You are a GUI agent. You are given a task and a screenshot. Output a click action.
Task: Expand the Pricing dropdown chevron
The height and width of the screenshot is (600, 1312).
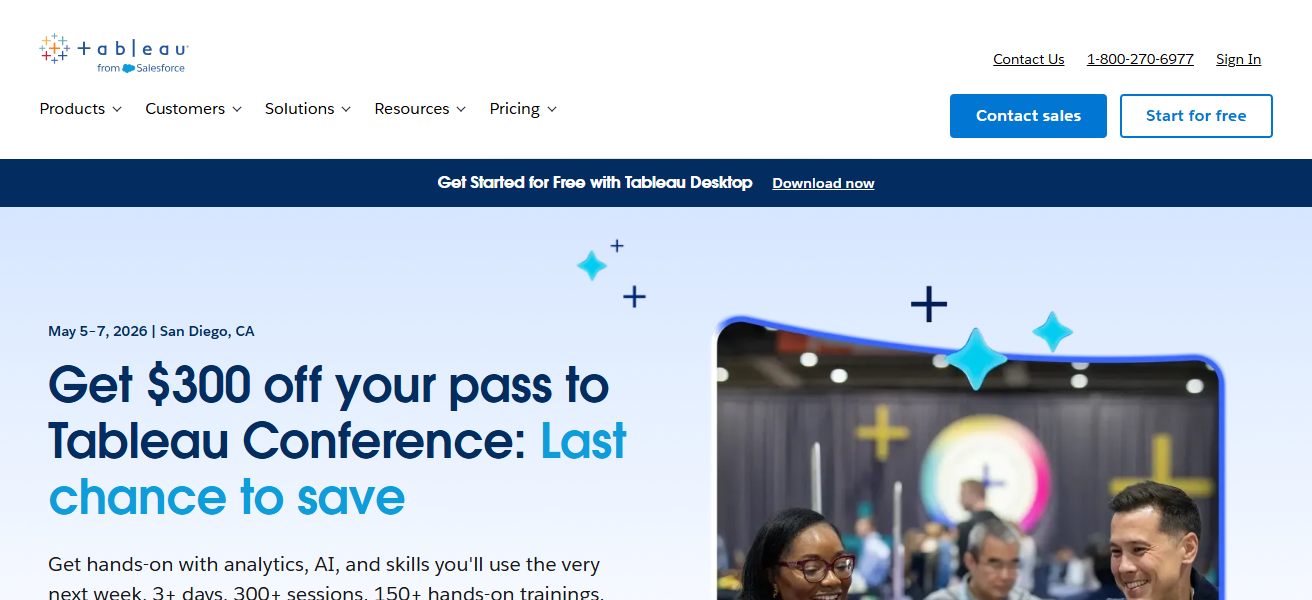point(552,109)
